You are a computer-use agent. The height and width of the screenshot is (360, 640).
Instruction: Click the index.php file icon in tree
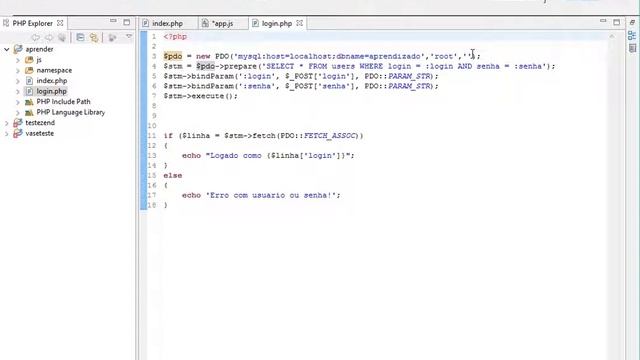click(29, 81)
